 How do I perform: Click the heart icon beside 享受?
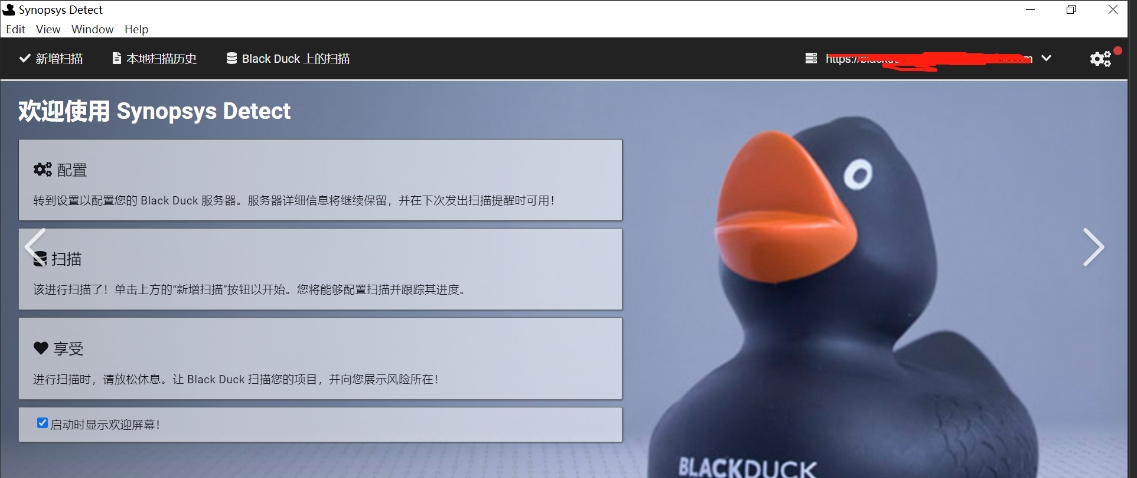pyautogui.click(x=41, y=348)
